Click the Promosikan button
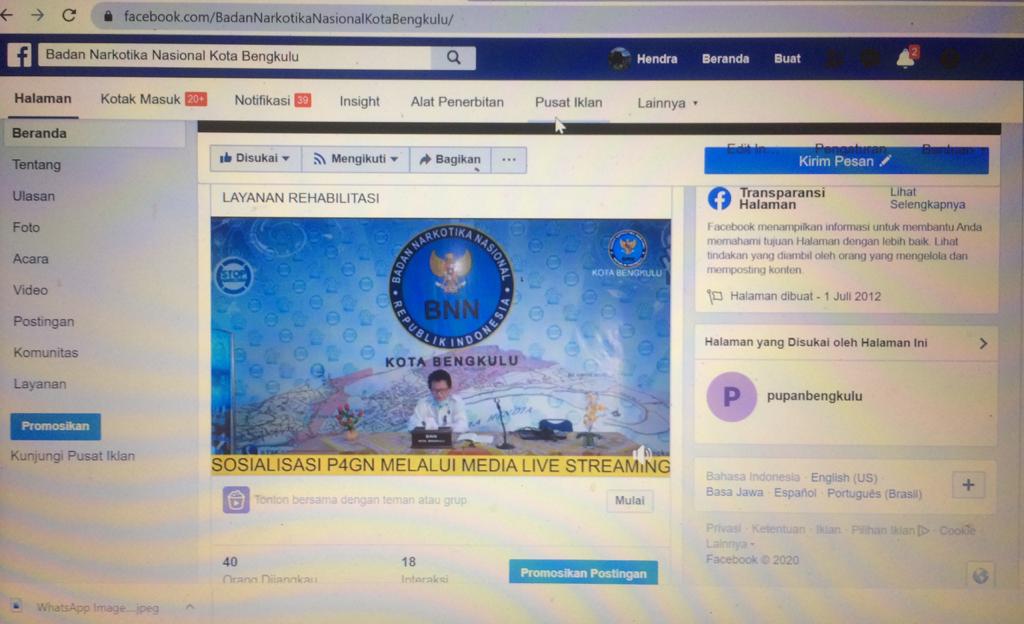The width and height of the screenshot is (1024, 624). [56, 426]
